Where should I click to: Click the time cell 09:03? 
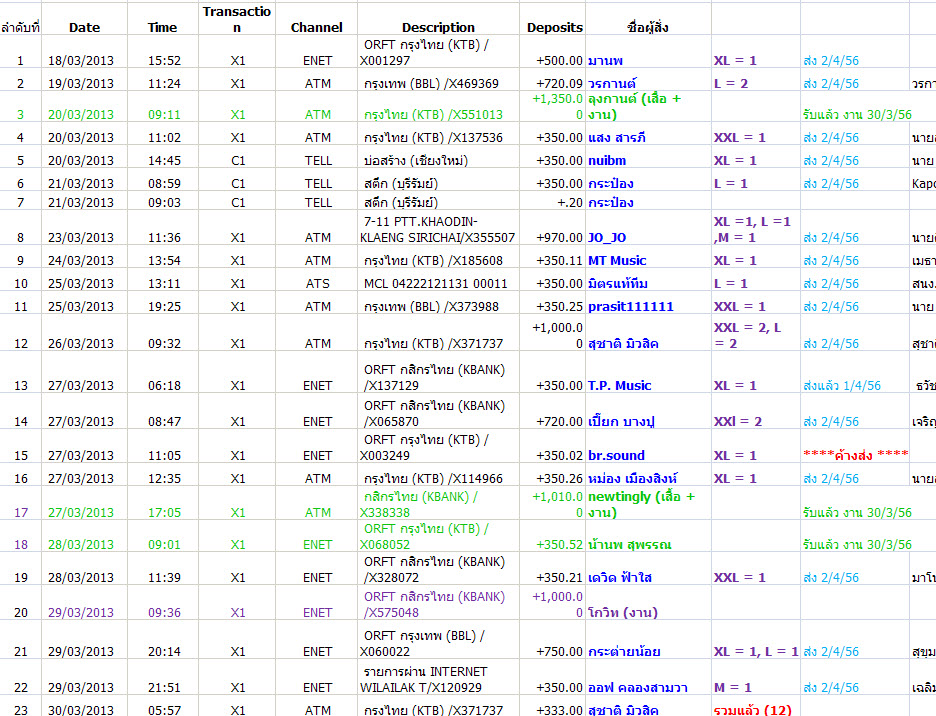(x=164, y=202)
